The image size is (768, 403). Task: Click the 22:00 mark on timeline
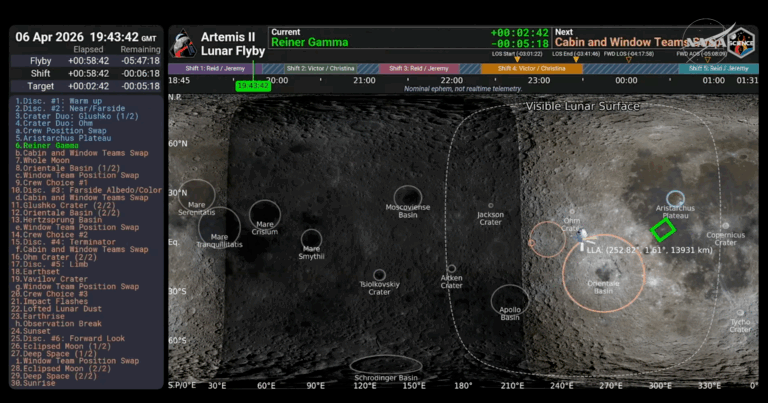(x=451, y=80)
